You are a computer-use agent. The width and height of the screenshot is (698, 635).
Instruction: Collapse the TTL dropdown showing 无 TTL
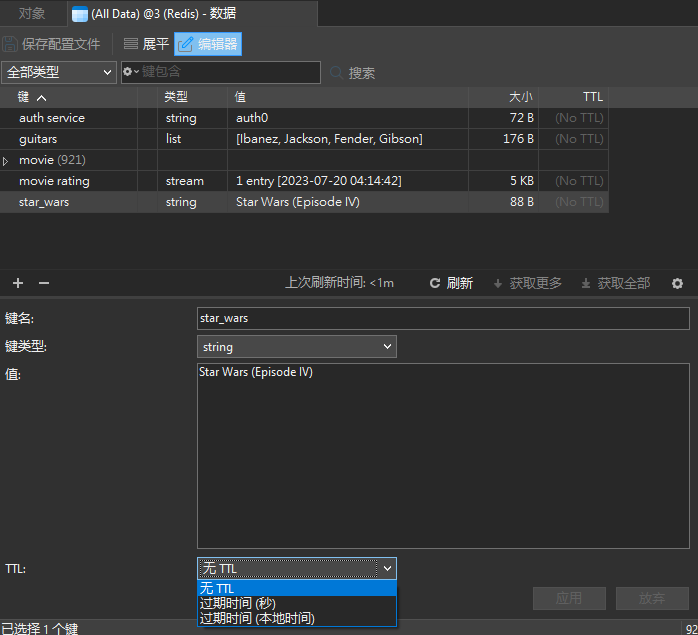(x=296, y=568)
